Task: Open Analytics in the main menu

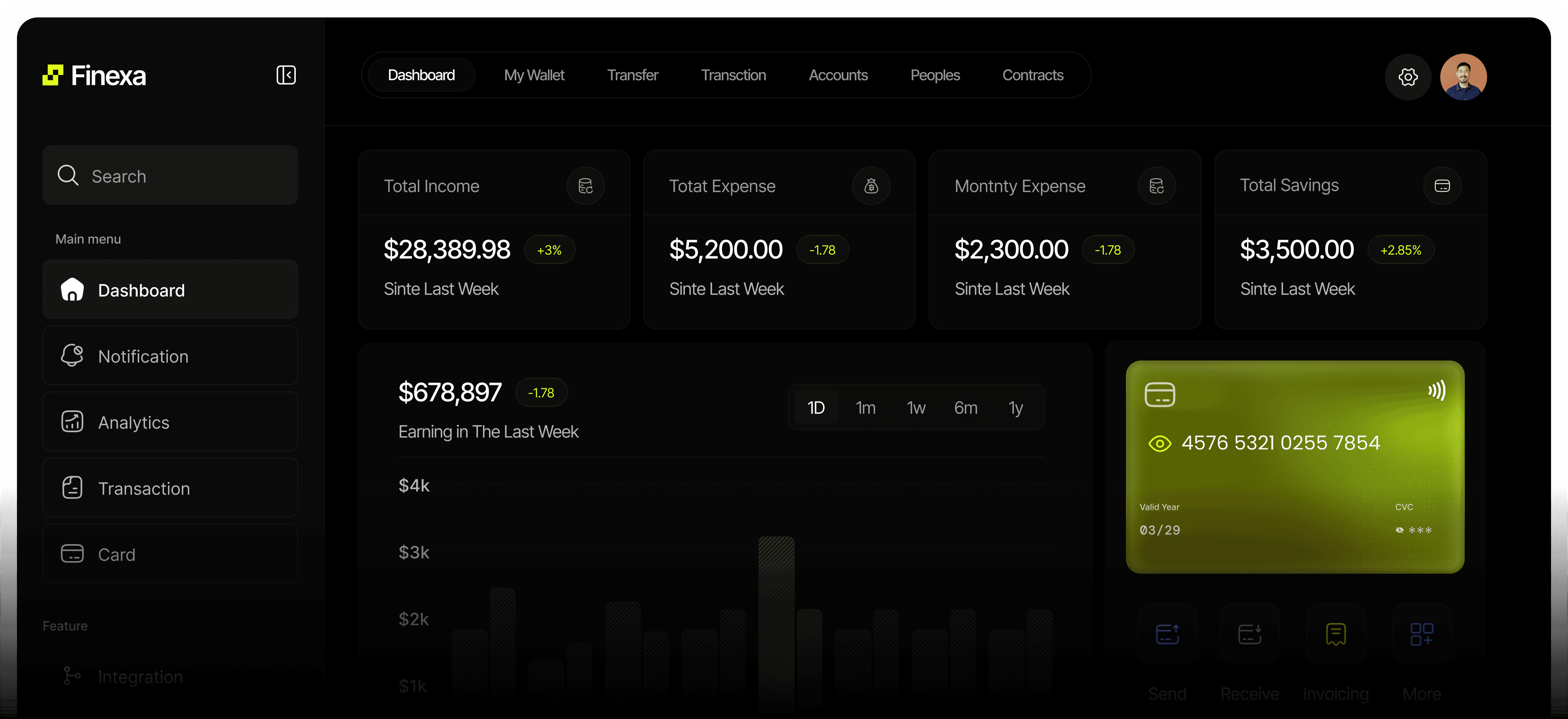Action: click(170, 421)
